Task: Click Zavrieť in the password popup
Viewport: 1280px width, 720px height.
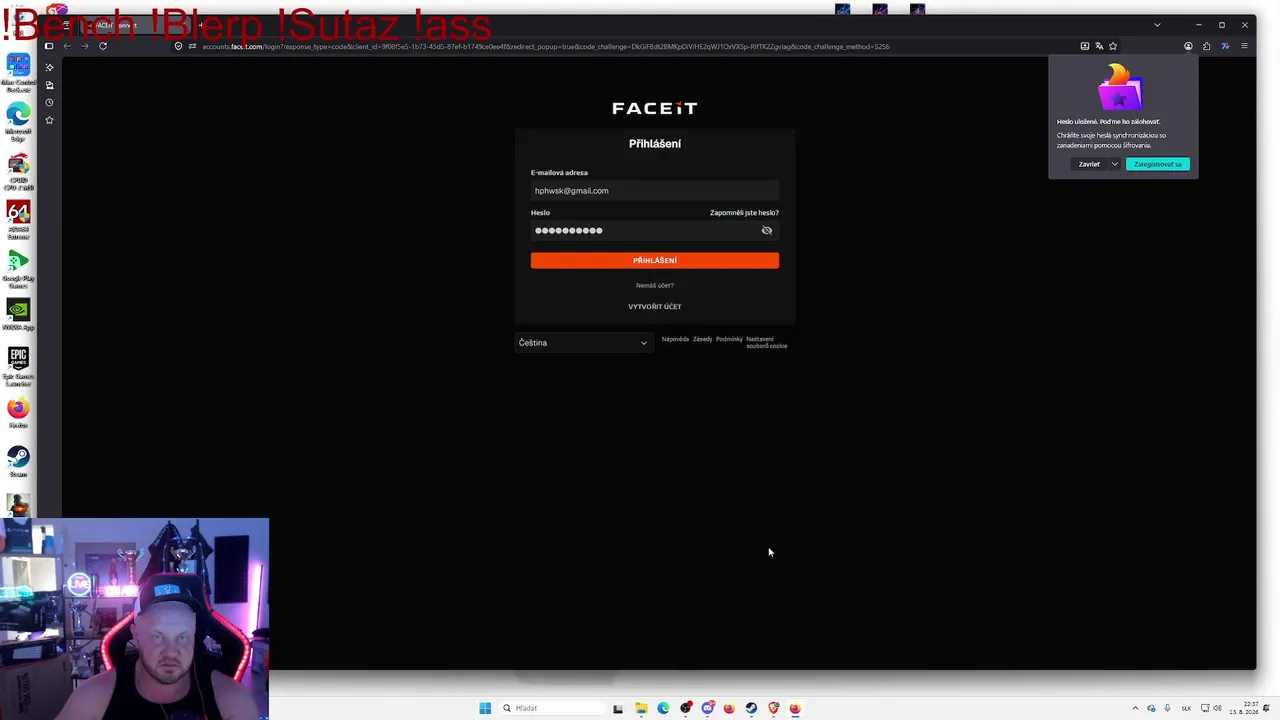Action: tap(1089, 164)
